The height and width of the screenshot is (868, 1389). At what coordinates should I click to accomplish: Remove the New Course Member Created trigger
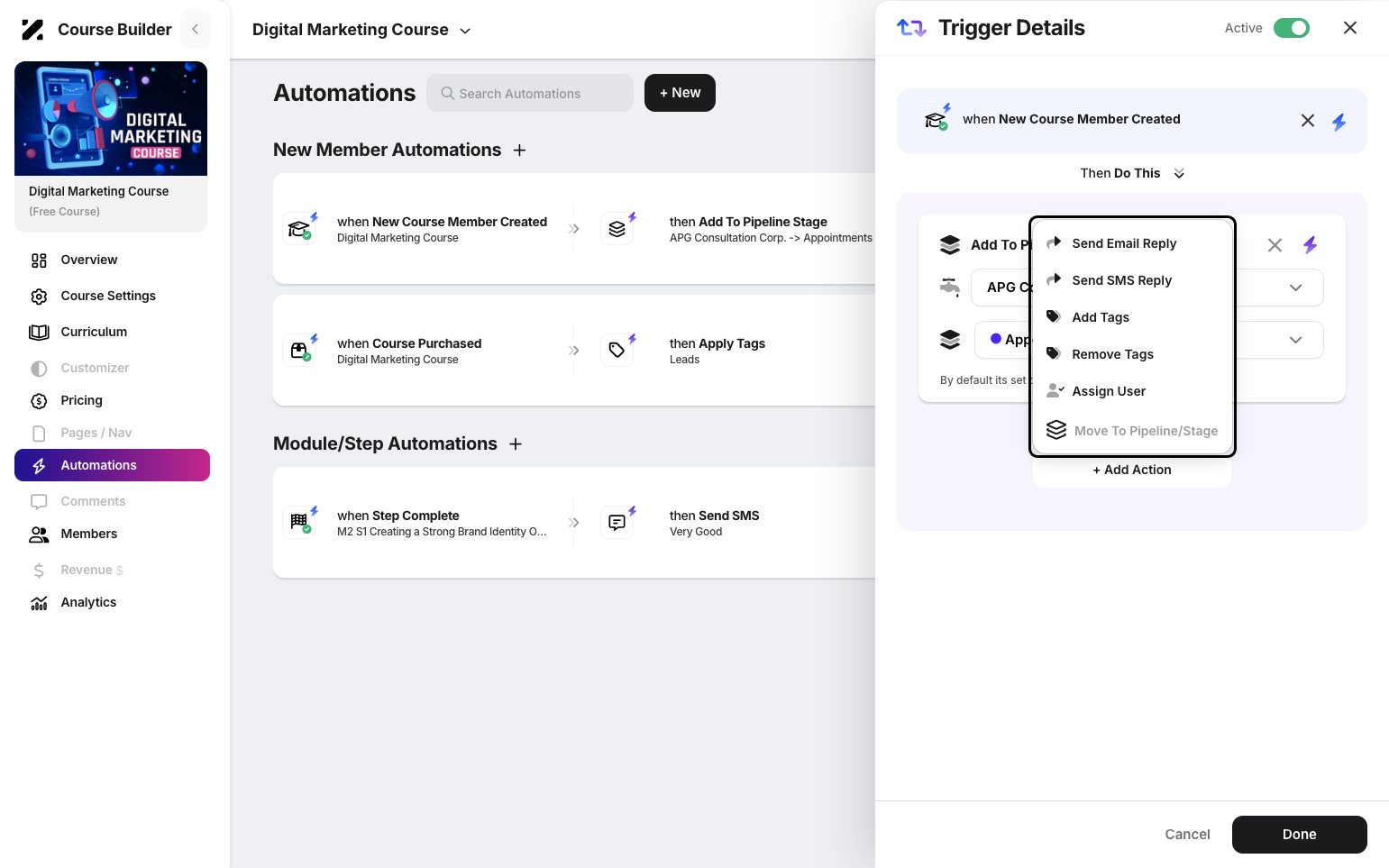pyautogui.click(x=1308, y=121)
